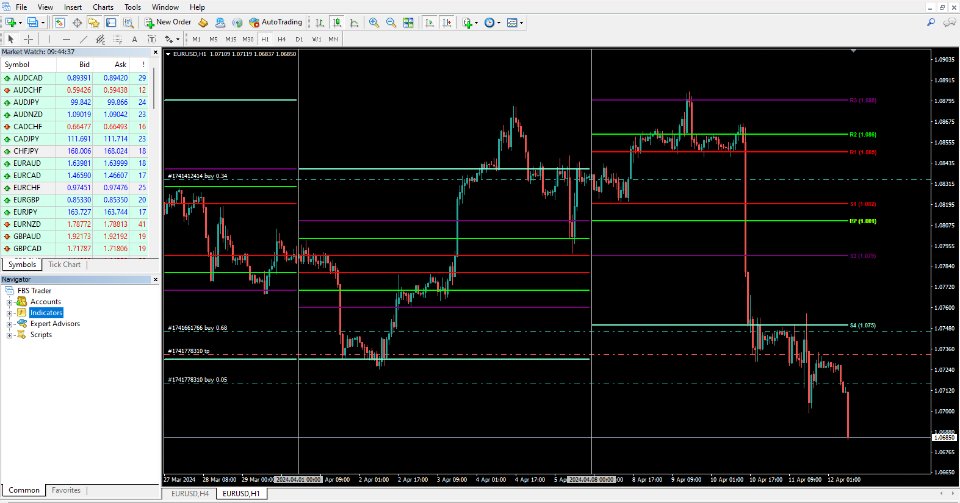Select the Crosshair tool

28,39
